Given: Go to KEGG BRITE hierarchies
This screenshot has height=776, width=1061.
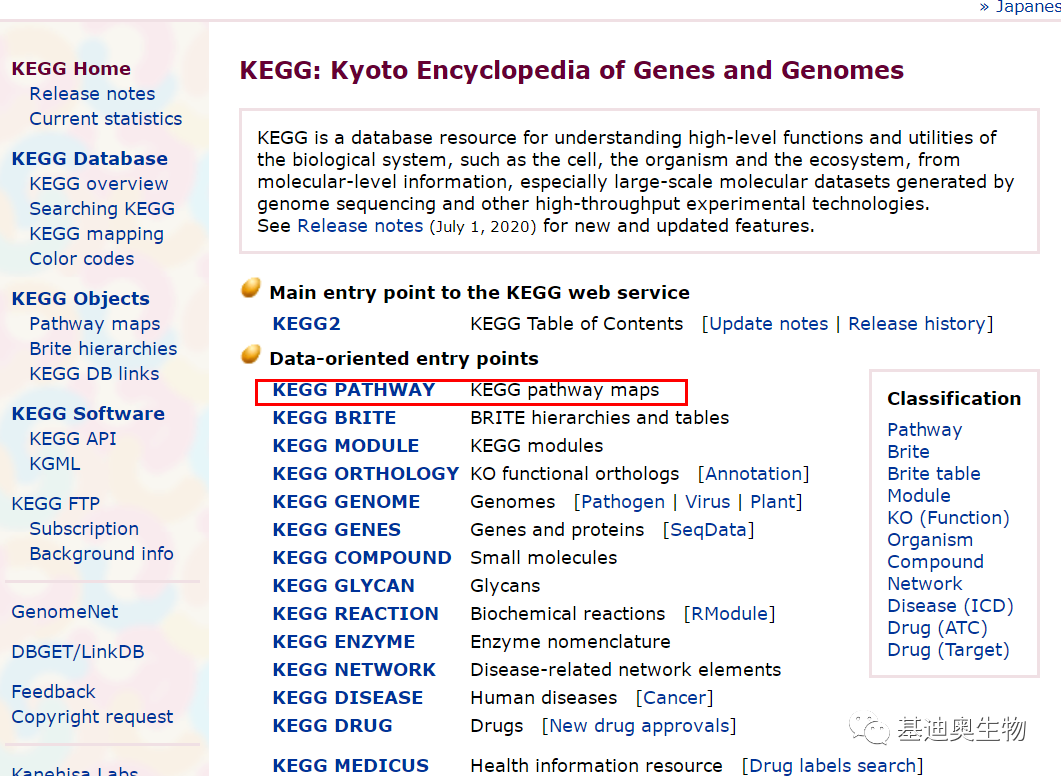Looking at the screenshot, I should pyautogui.click(x=334, y=418).
